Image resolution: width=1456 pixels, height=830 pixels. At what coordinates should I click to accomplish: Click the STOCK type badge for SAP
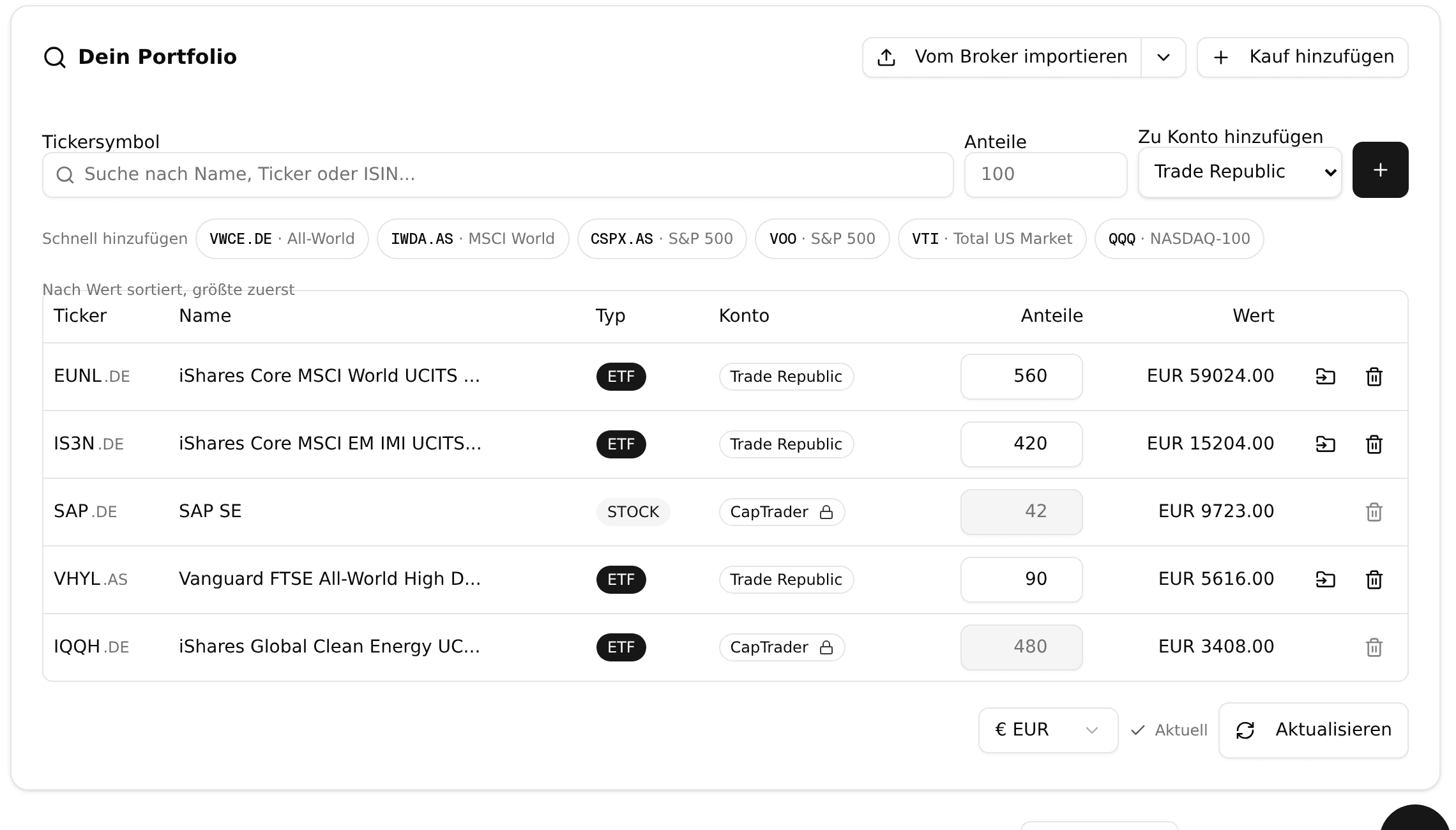coord(633,512)
